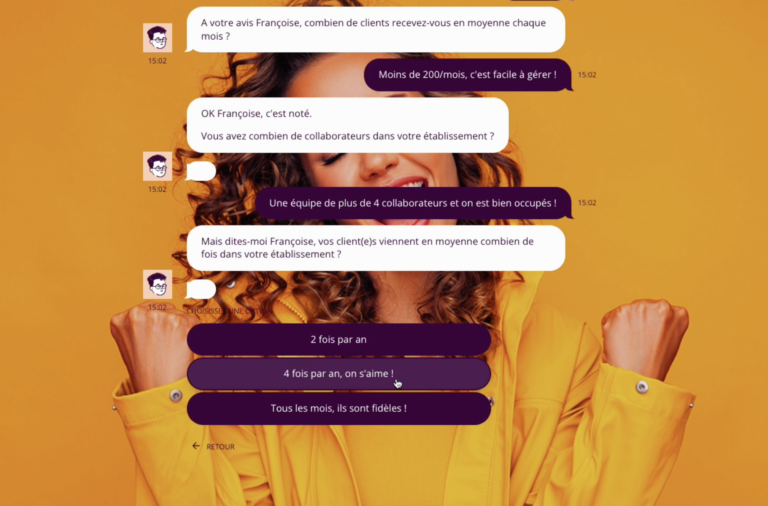
Task: Choose the "2 fois par an" option
Action: pyautogui.click(x=338, y=339)
